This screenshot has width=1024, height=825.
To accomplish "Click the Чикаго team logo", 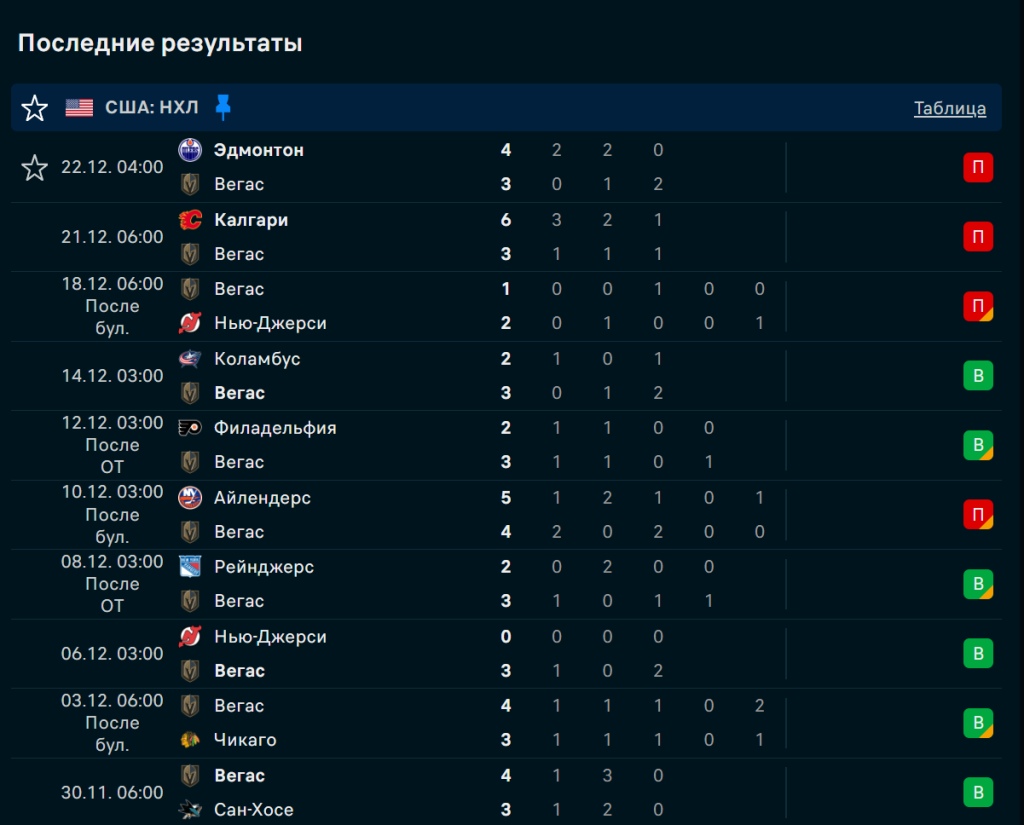I will [189, 740].
